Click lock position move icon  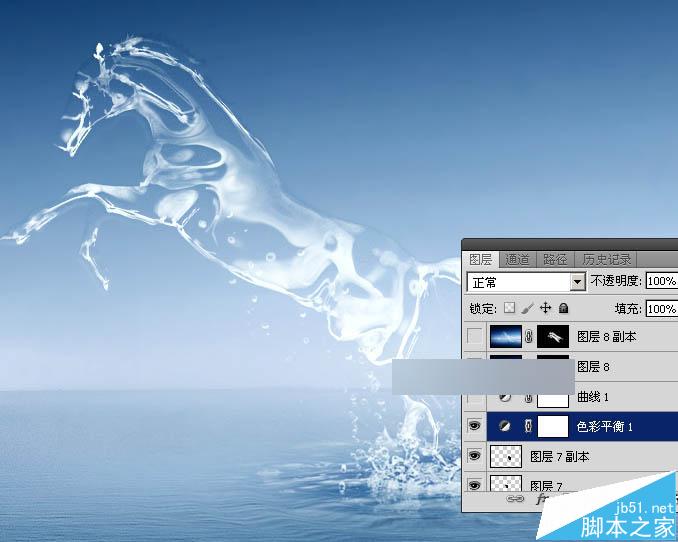pyautogui.click(x=545, y=308)
